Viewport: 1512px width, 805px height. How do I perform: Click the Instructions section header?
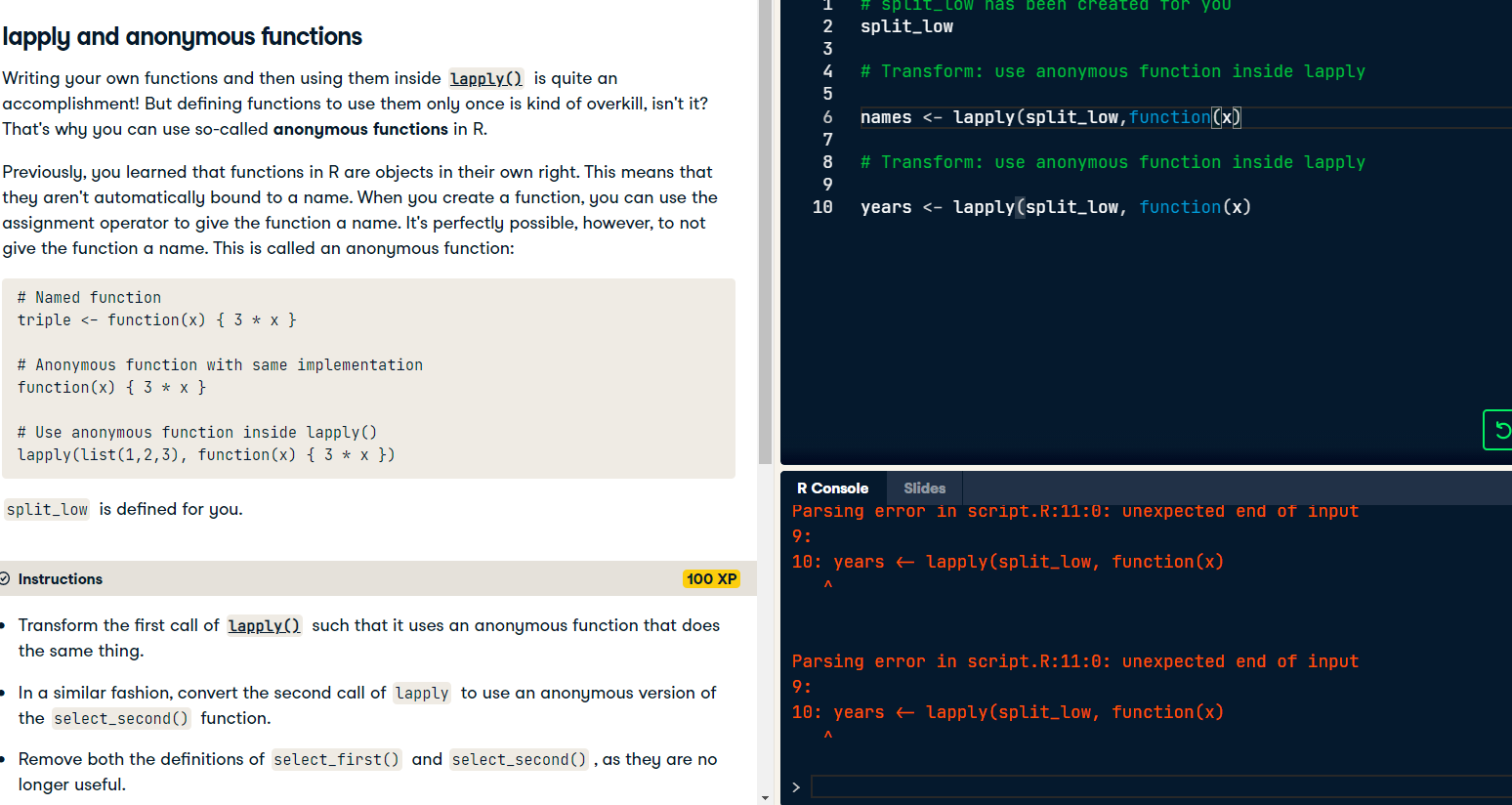click(x=378, y=578)
